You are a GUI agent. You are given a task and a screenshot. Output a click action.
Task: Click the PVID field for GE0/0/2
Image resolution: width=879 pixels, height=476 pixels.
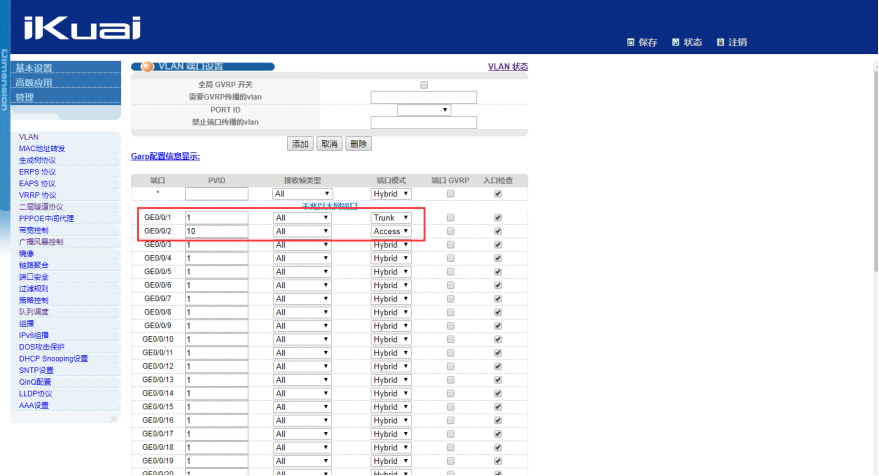[x=216, y=231]
